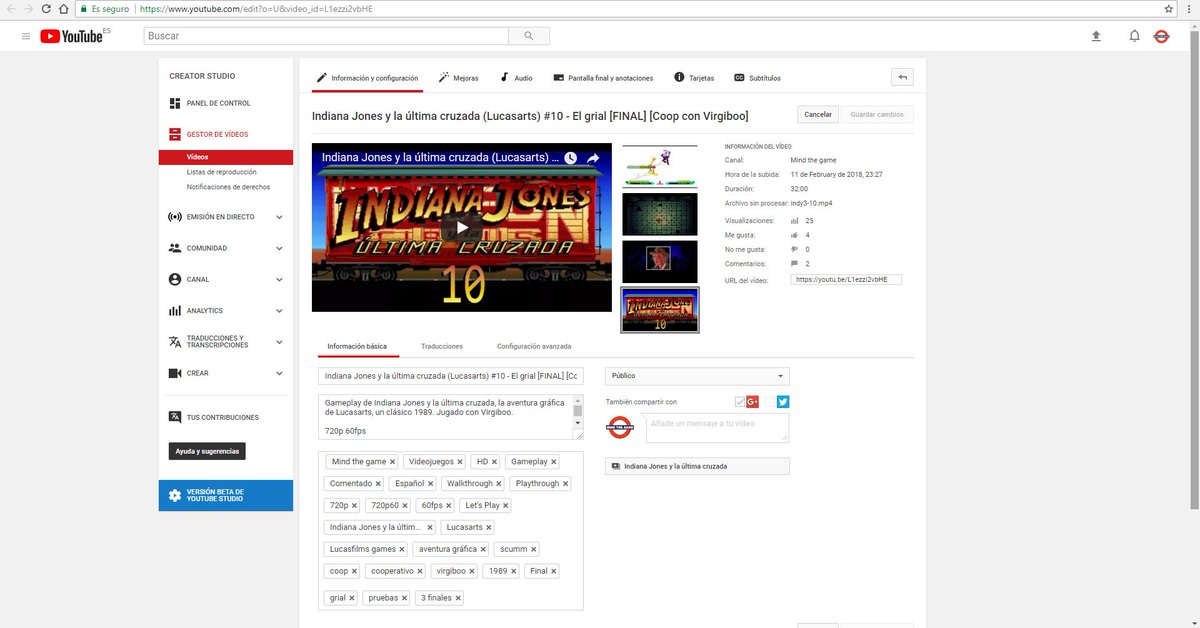Expand Analytics section chevron
This screenshot has width=1200, height=628.
[279, 311]
